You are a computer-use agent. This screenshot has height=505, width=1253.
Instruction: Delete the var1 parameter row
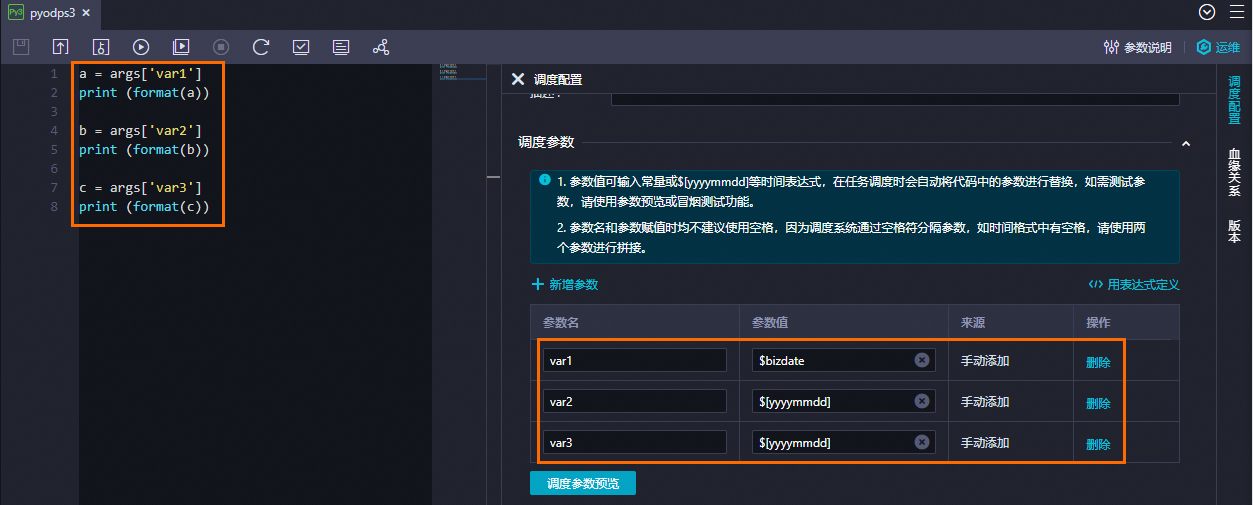click(x=1098, y=362)
